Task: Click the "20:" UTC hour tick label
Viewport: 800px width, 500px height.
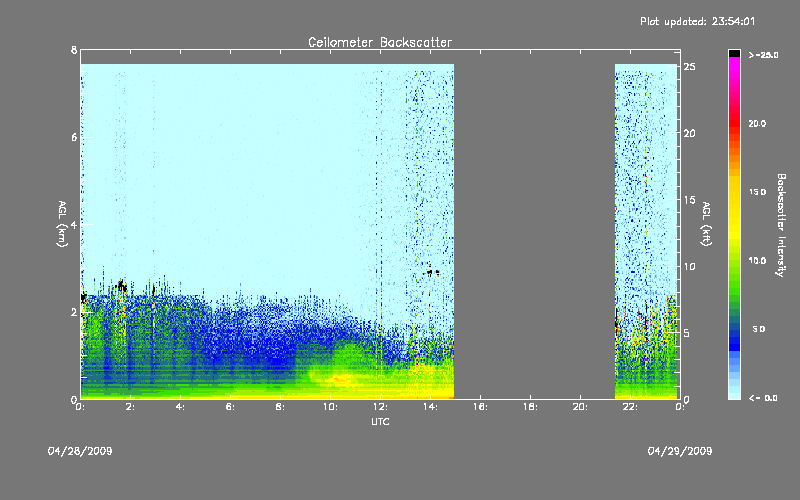Action: 580,407
